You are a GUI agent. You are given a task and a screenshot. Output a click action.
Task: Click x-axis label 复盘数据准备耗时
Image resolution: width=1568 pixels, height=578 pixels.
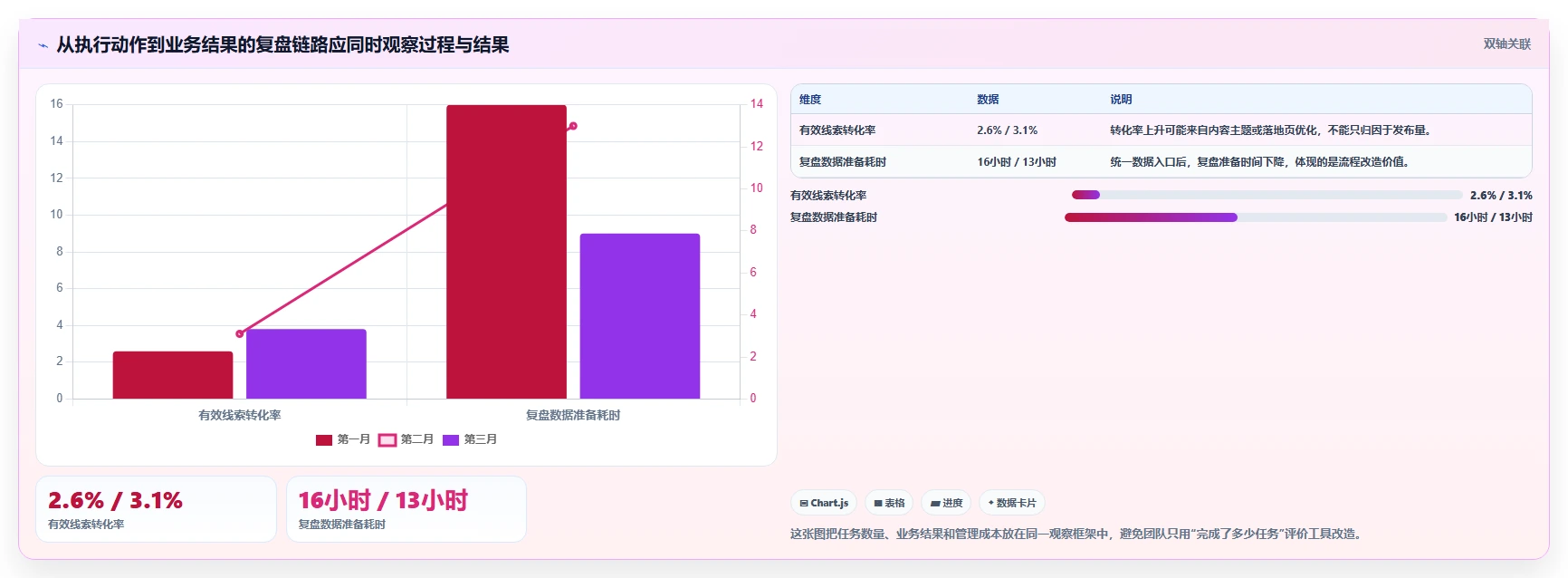pyautogui.click(x=573, y=415)
